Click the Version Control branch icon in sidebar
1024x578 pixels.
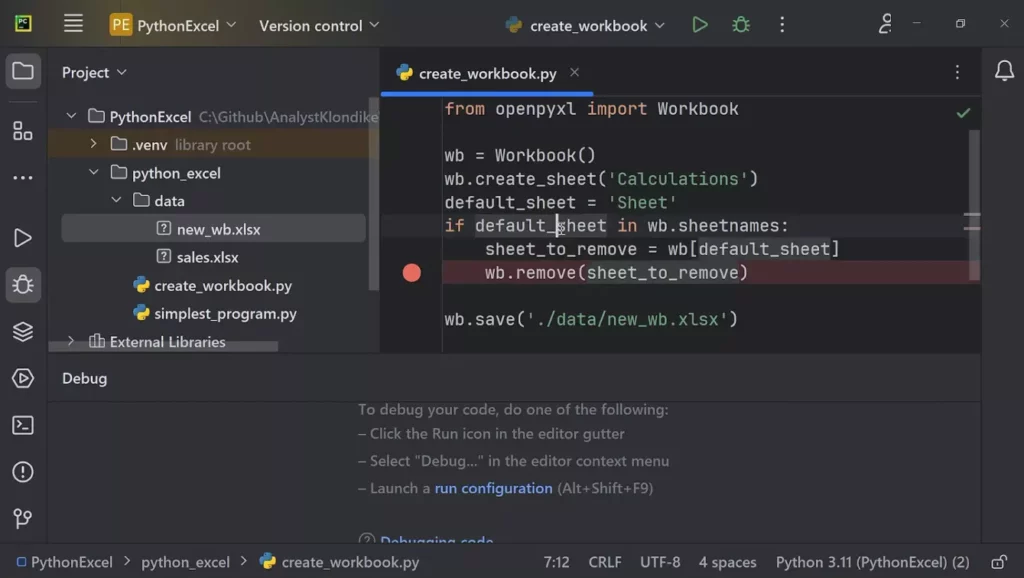[x=23, y=519]
